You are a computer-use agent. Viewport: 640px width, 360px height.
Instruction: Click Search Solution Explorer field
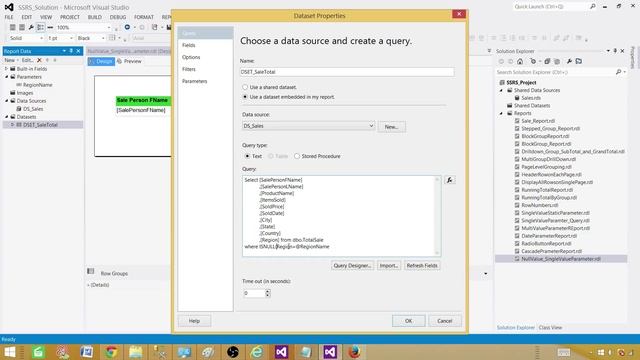[x=555, y=72]
